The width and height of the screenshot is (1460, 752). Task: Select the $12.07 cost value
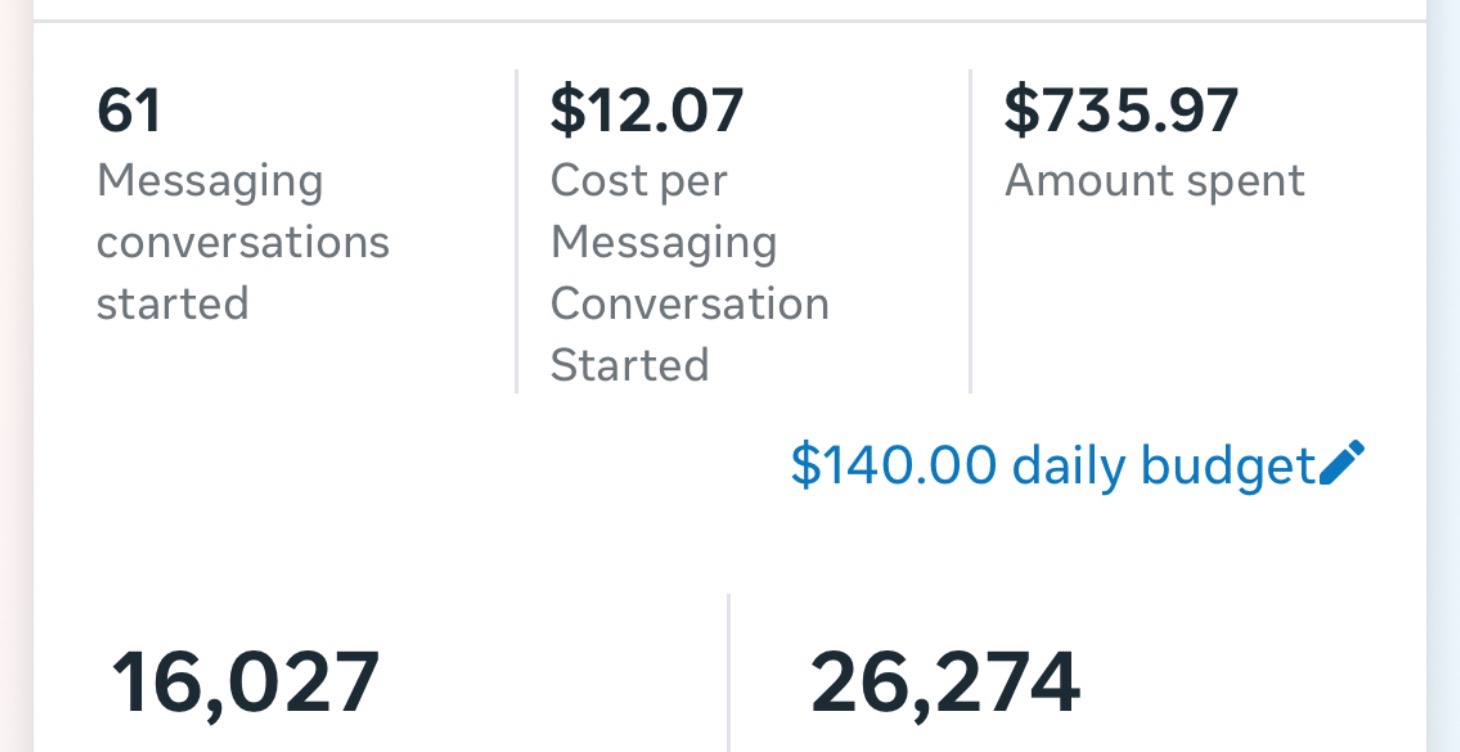pyautogui.click(x=646, y=110)
